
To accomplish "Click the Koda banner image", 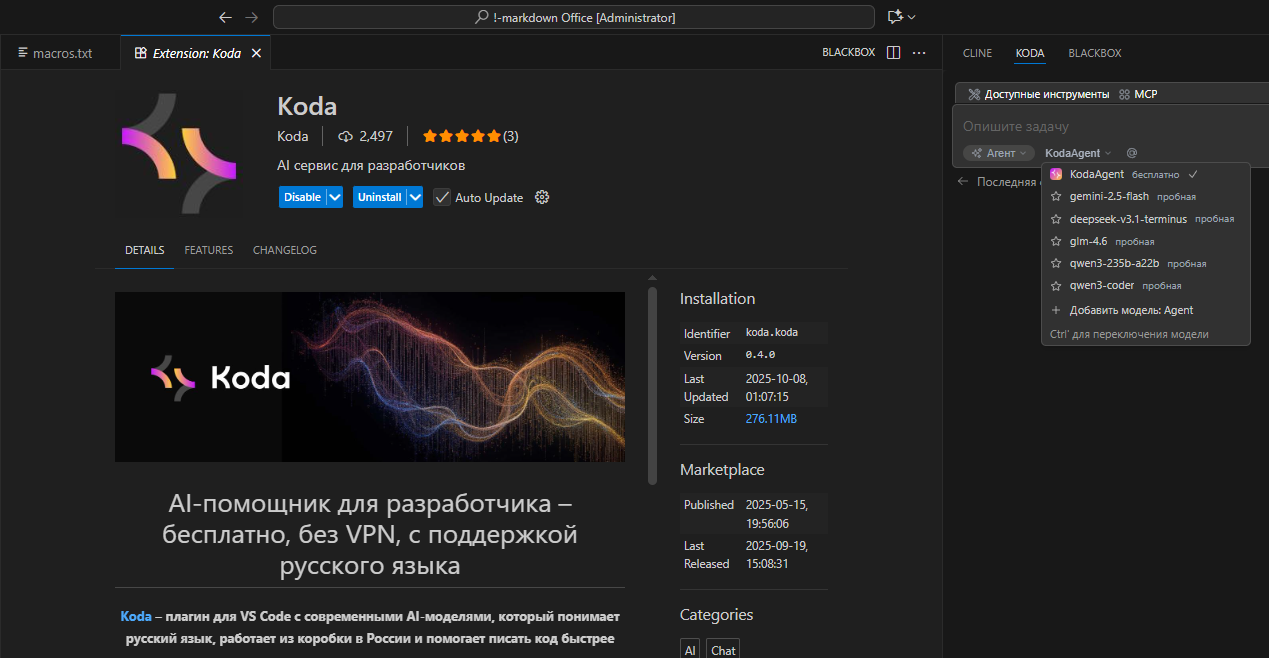I will pos(370,377).
